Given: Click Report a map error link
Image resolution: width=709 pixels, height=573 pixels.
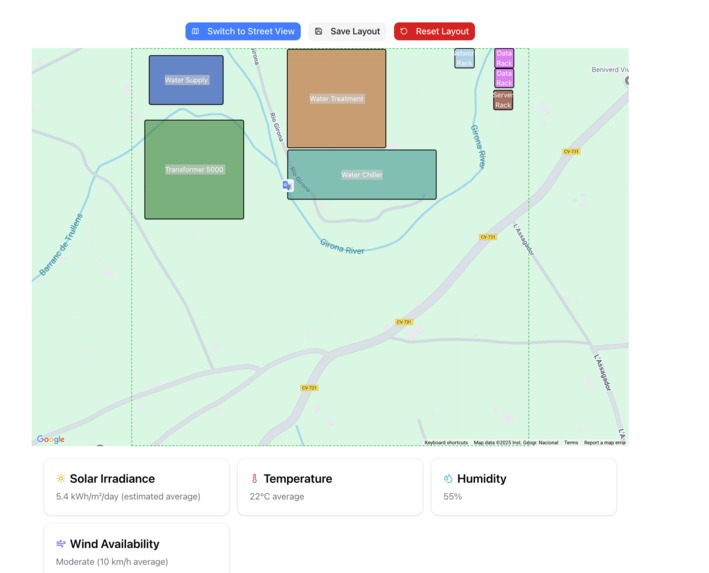Looking at the screenshot, I should pyautogui.click(x=605, y=442).
